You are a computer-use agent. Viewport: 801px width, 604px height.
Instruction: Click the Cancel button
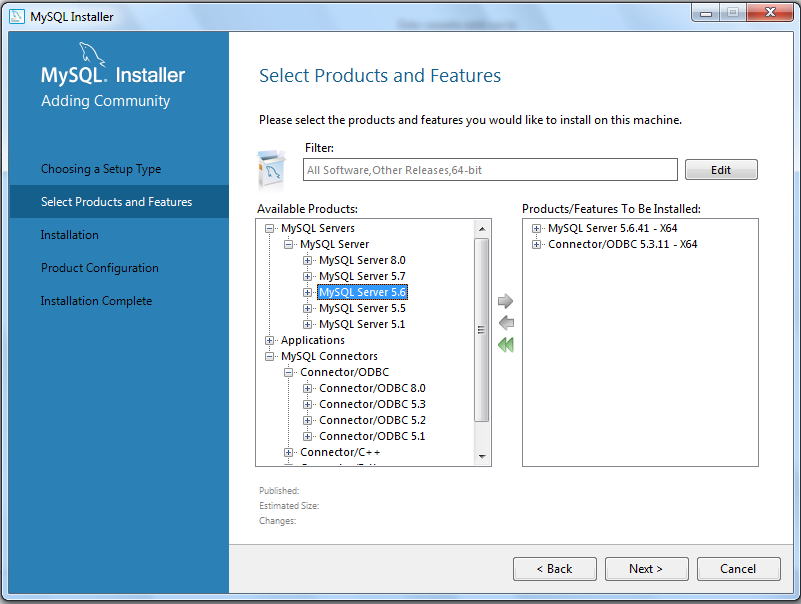point(738,569)
